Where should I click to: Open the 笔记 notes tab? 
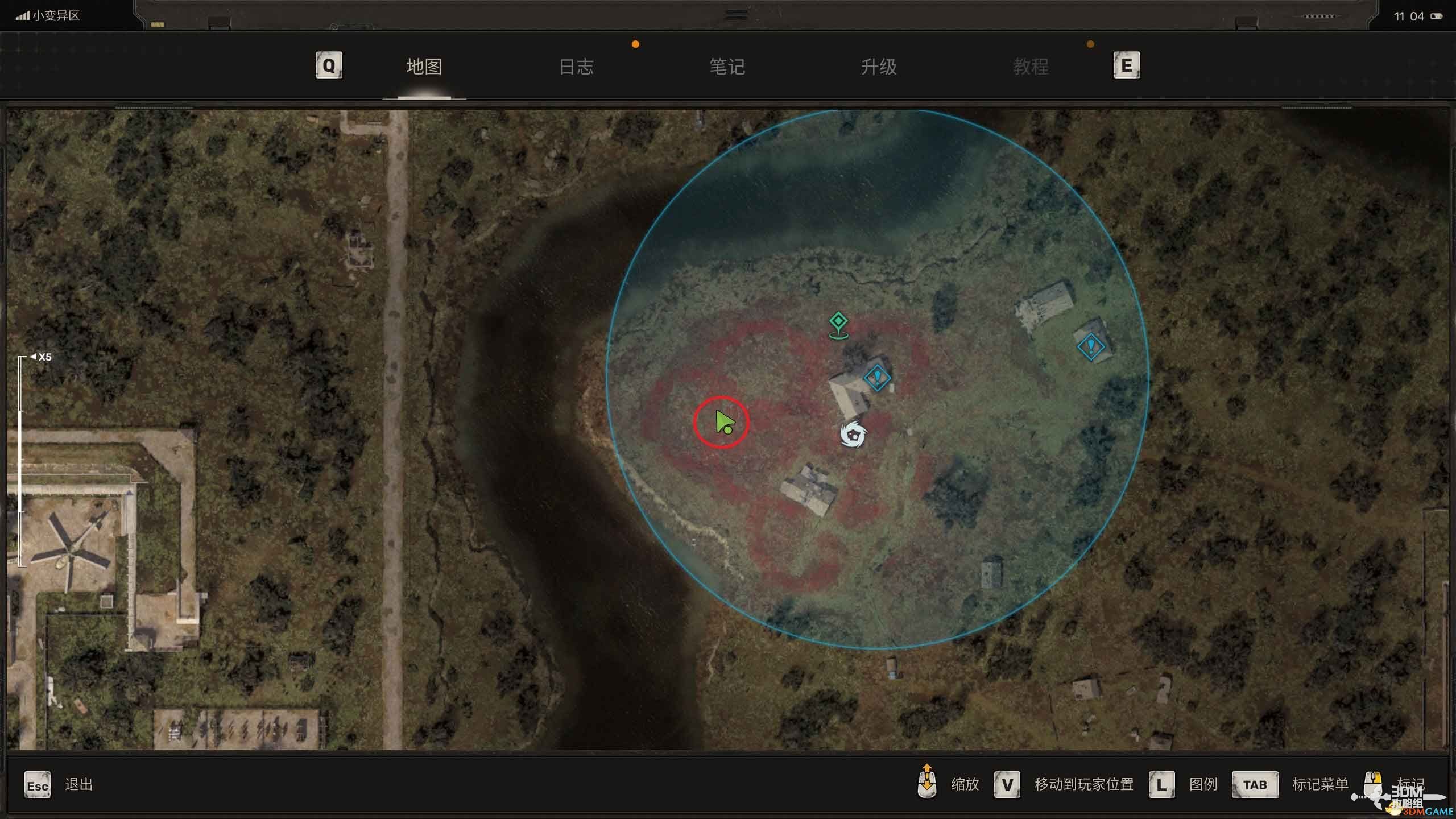pyautogui.click(x=727, y=67)
